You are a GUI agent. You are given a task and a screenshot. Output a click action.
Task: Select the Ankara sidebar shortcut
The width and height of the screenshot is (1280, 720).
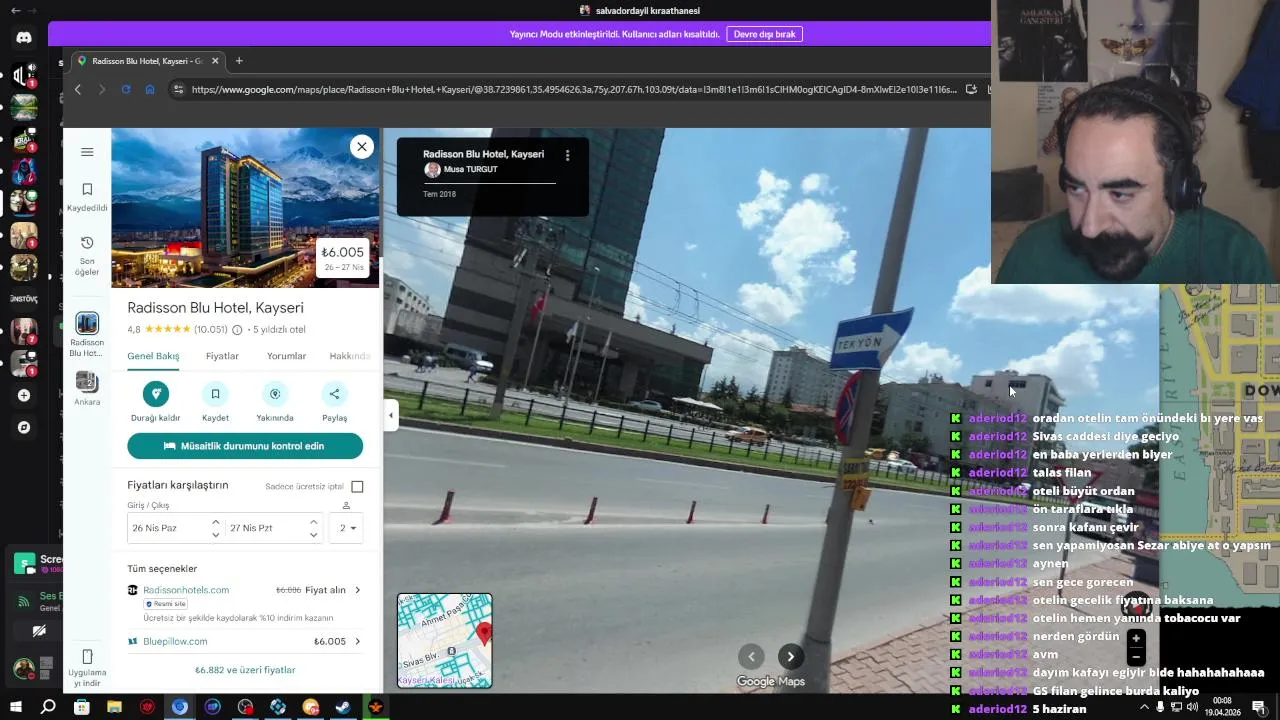[87, 388]
